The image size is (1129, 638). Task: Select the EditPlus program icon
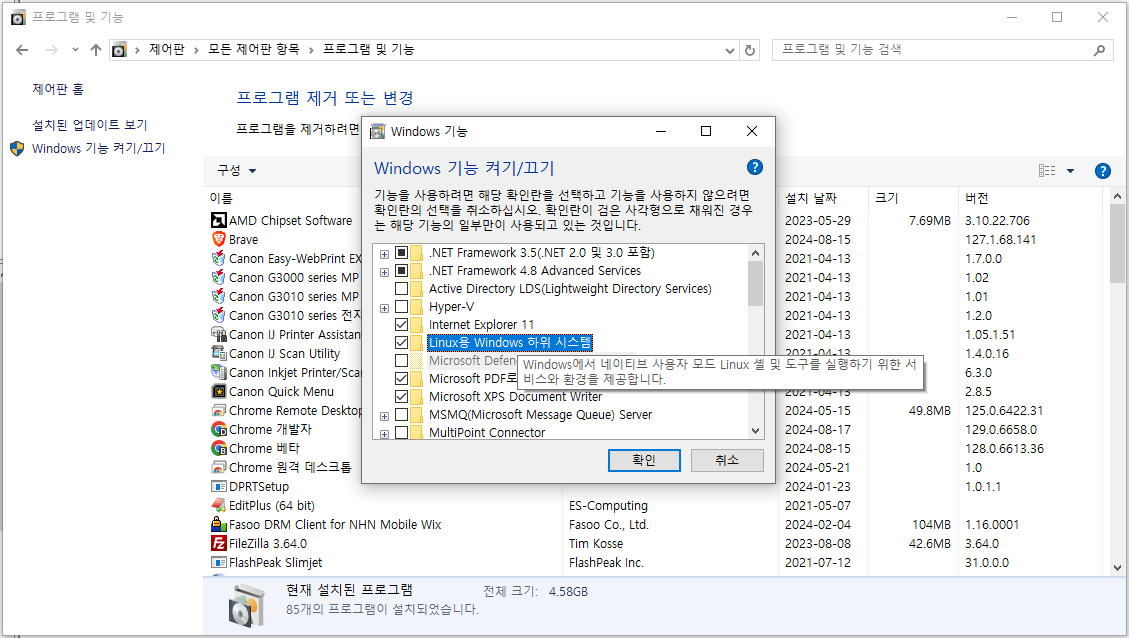(x=221, y=505)
